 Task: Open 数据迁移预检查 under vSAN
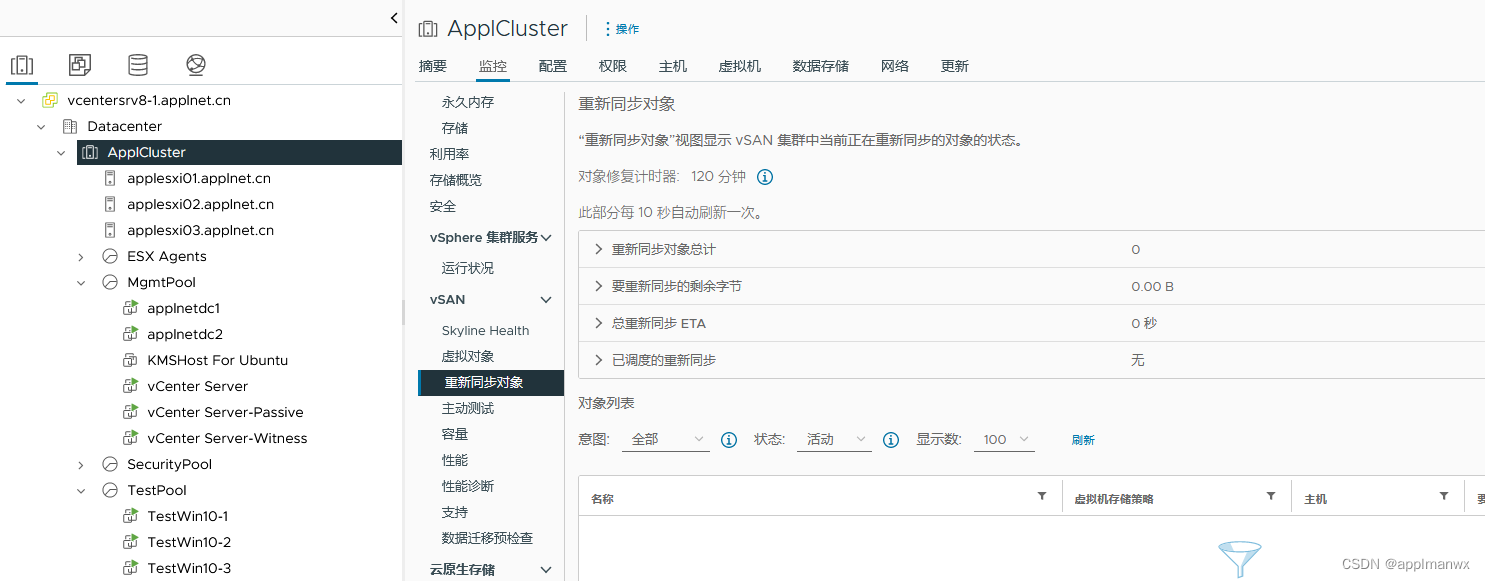(x=488, y=538)
